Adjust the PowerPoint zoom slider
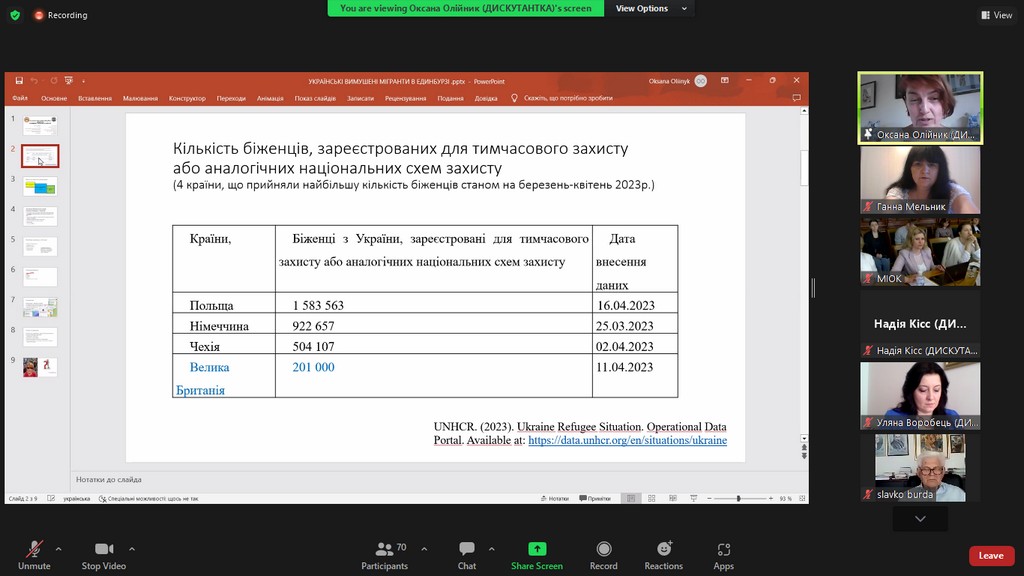 coord(739,498)
